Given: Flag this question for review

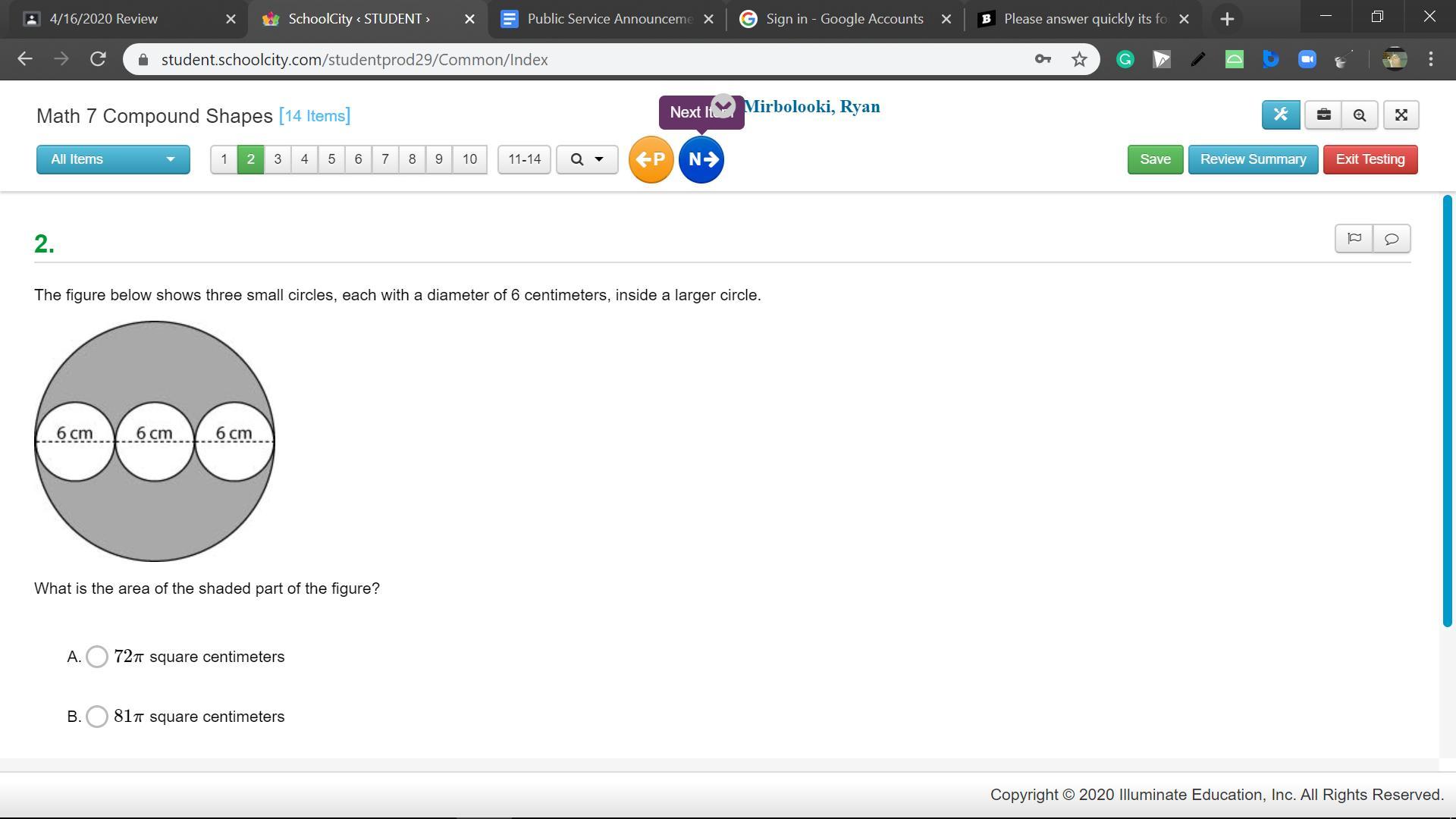Looking at the screenshot, I should 1354,239.
